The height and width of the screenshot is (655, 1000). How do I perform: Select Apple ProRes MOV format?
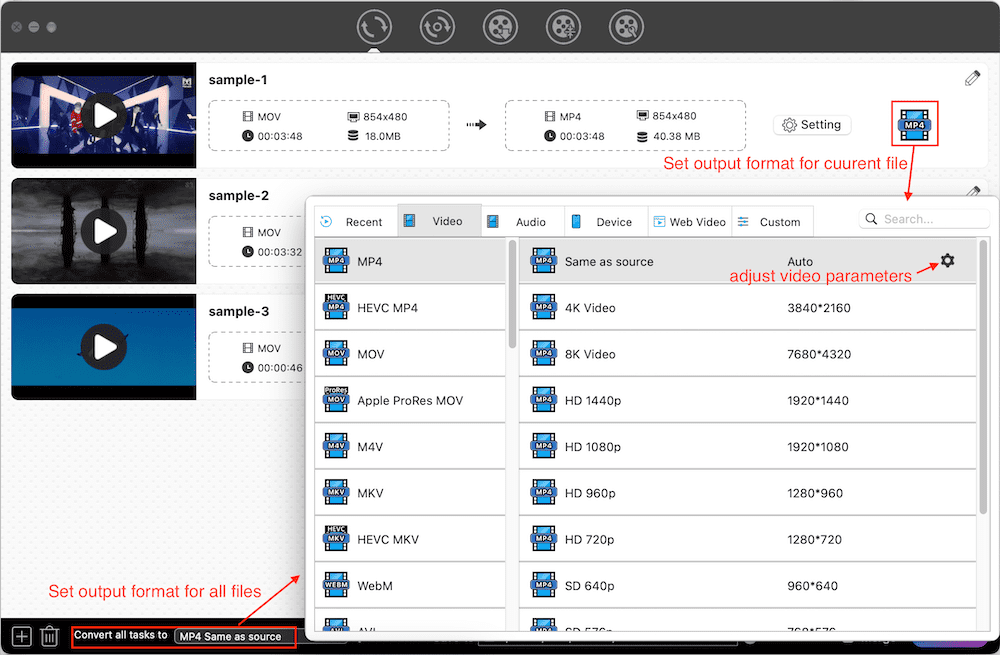pyautogui.click(x=410, y=400)
